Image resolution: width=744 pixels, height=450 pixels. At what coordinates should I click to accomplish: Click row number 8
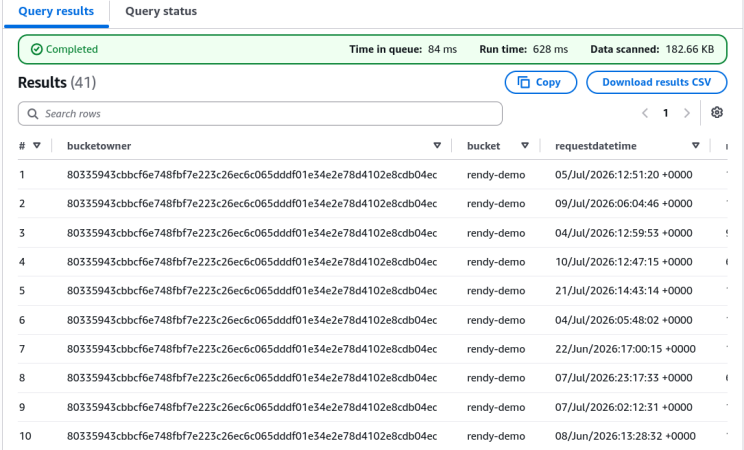pyautogui.click(x=22, y=378)
